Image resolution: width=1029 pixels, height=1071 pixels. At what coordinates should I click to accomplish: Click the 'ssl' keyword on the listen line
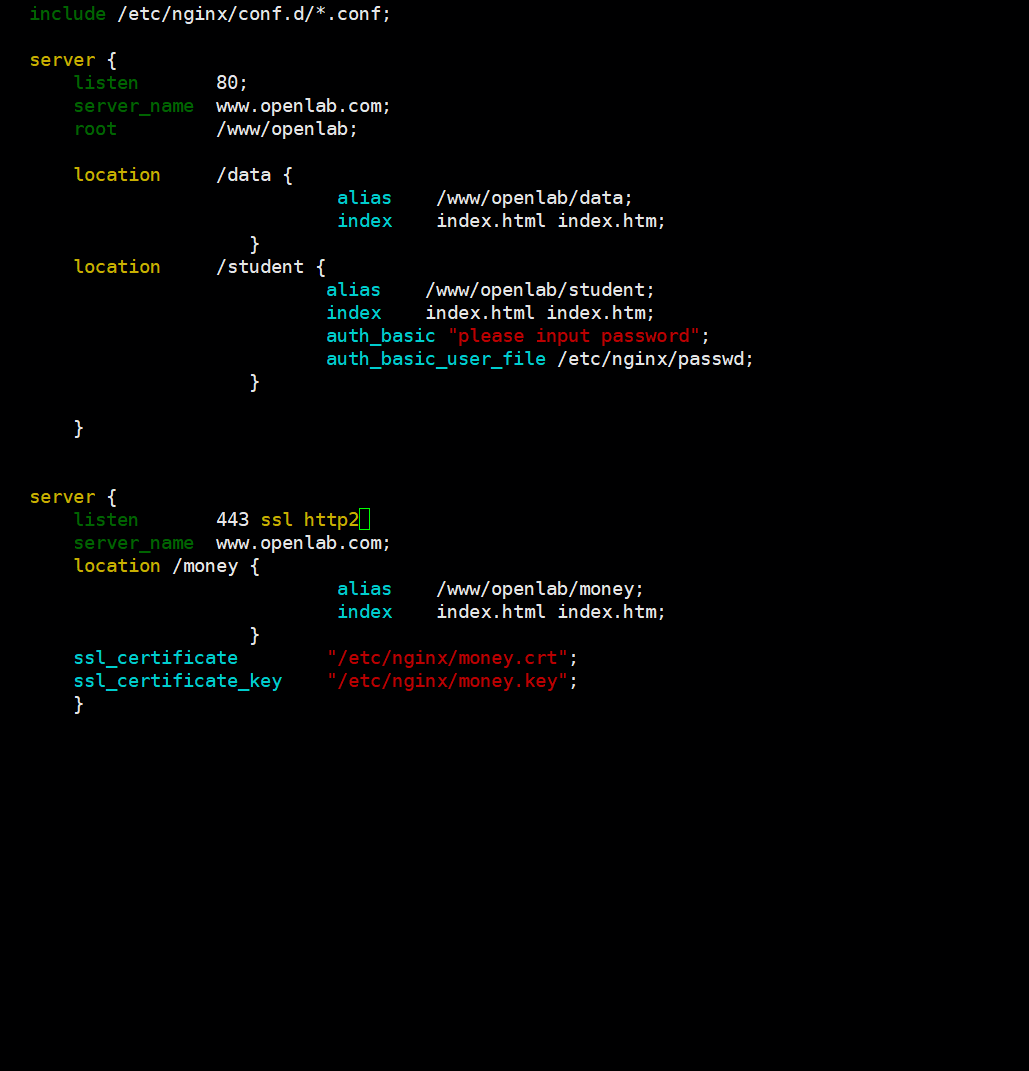[x=277, y=520]
